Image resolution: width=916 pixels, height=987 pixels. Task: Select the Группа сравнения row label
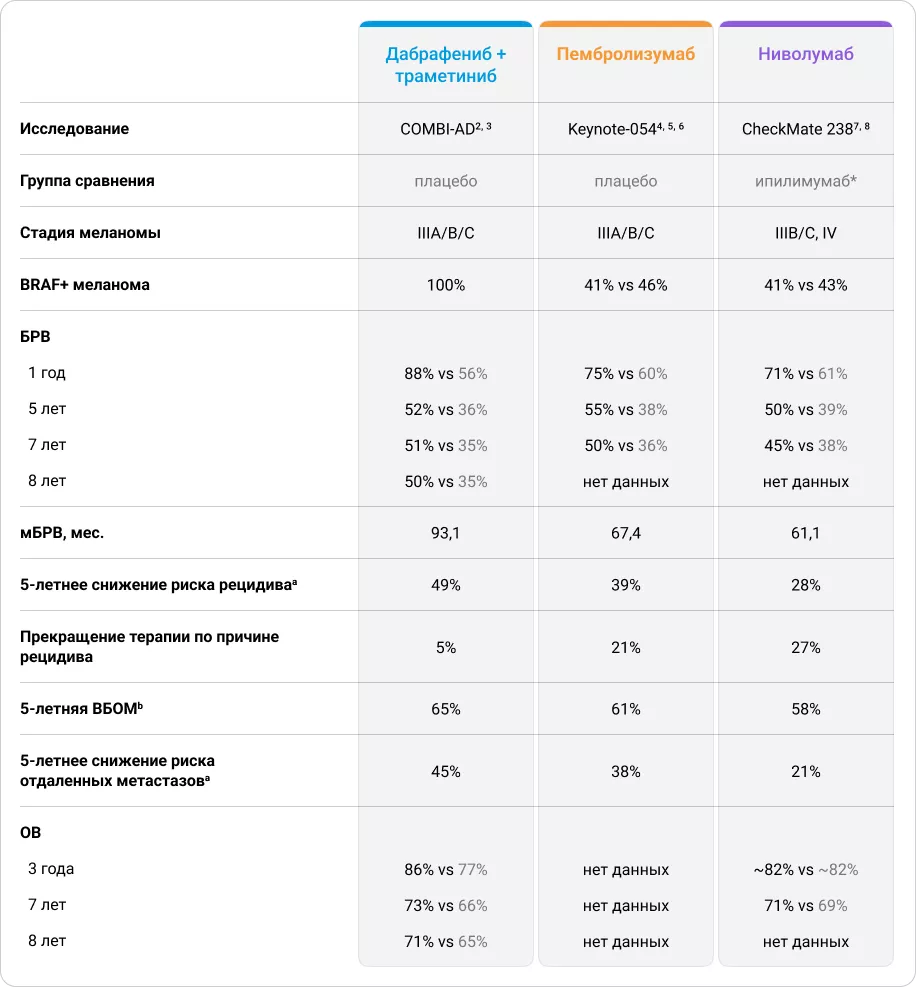click(88, 181)
